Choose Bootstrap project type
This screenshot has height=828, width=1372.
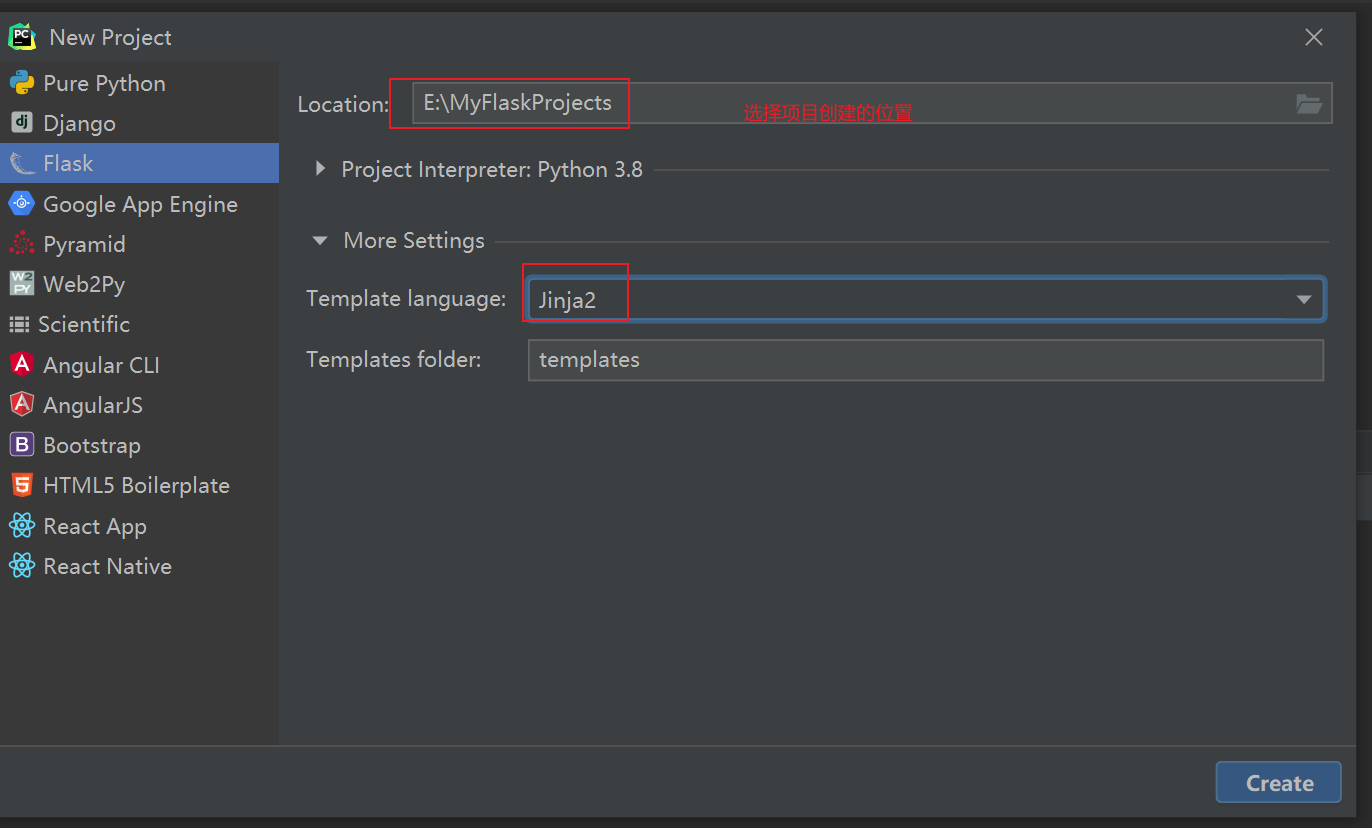coord(140,445)
